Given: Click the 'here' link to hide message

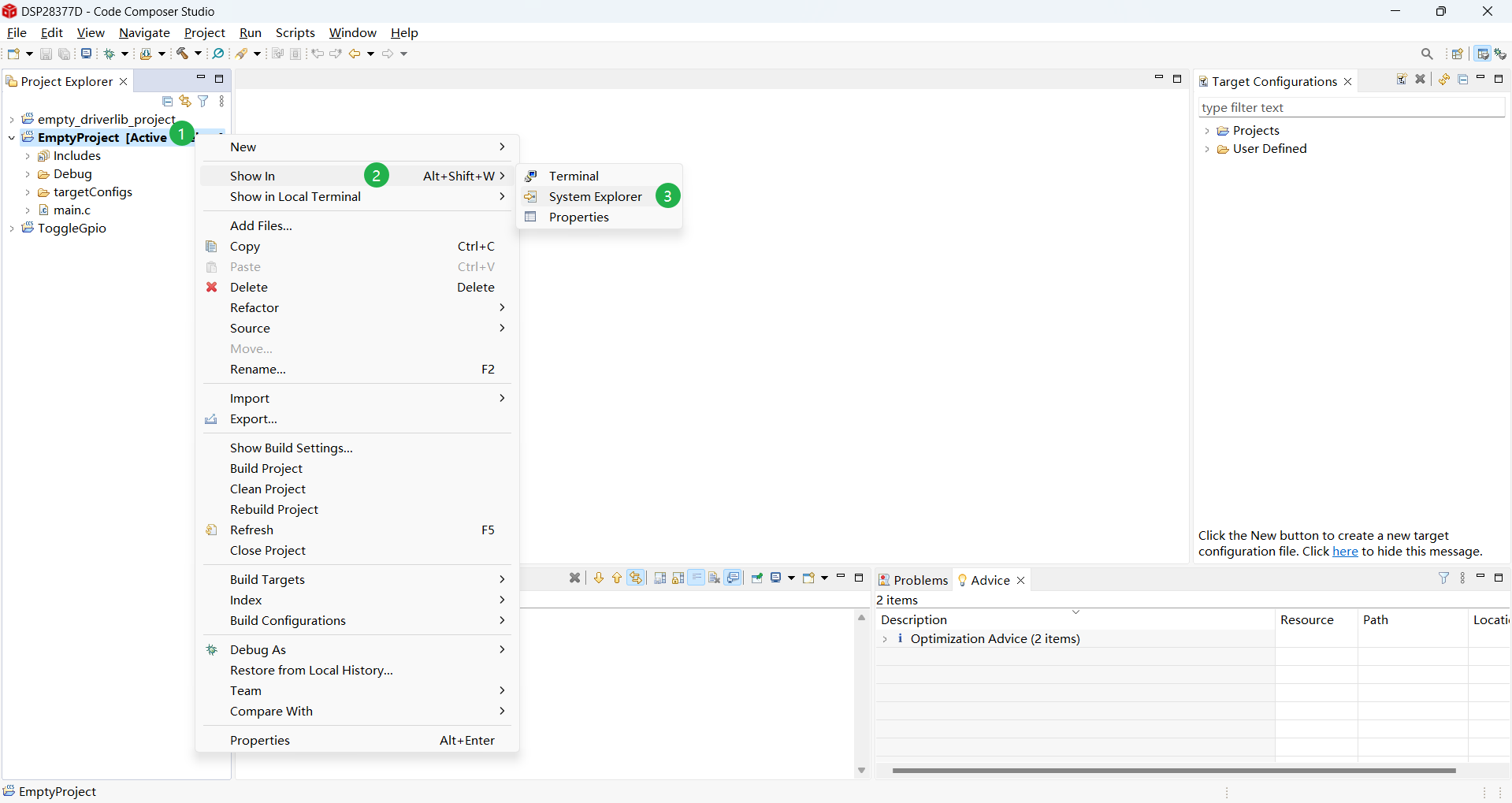Looking at the screenshot, I should click(1344, 552).
